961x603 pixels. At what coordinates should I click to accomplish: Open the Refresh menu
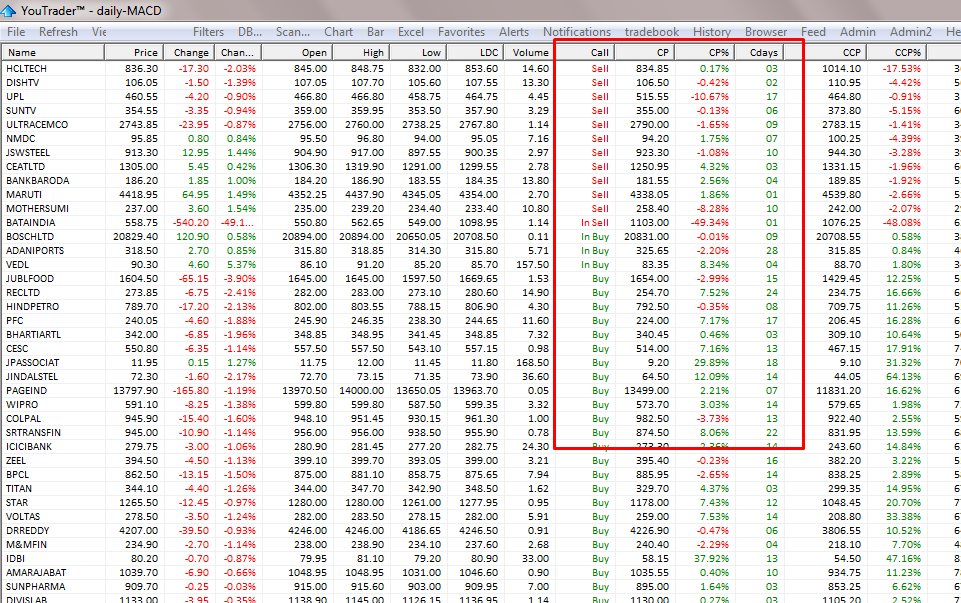pyautogui.click(x=58, y=32)
